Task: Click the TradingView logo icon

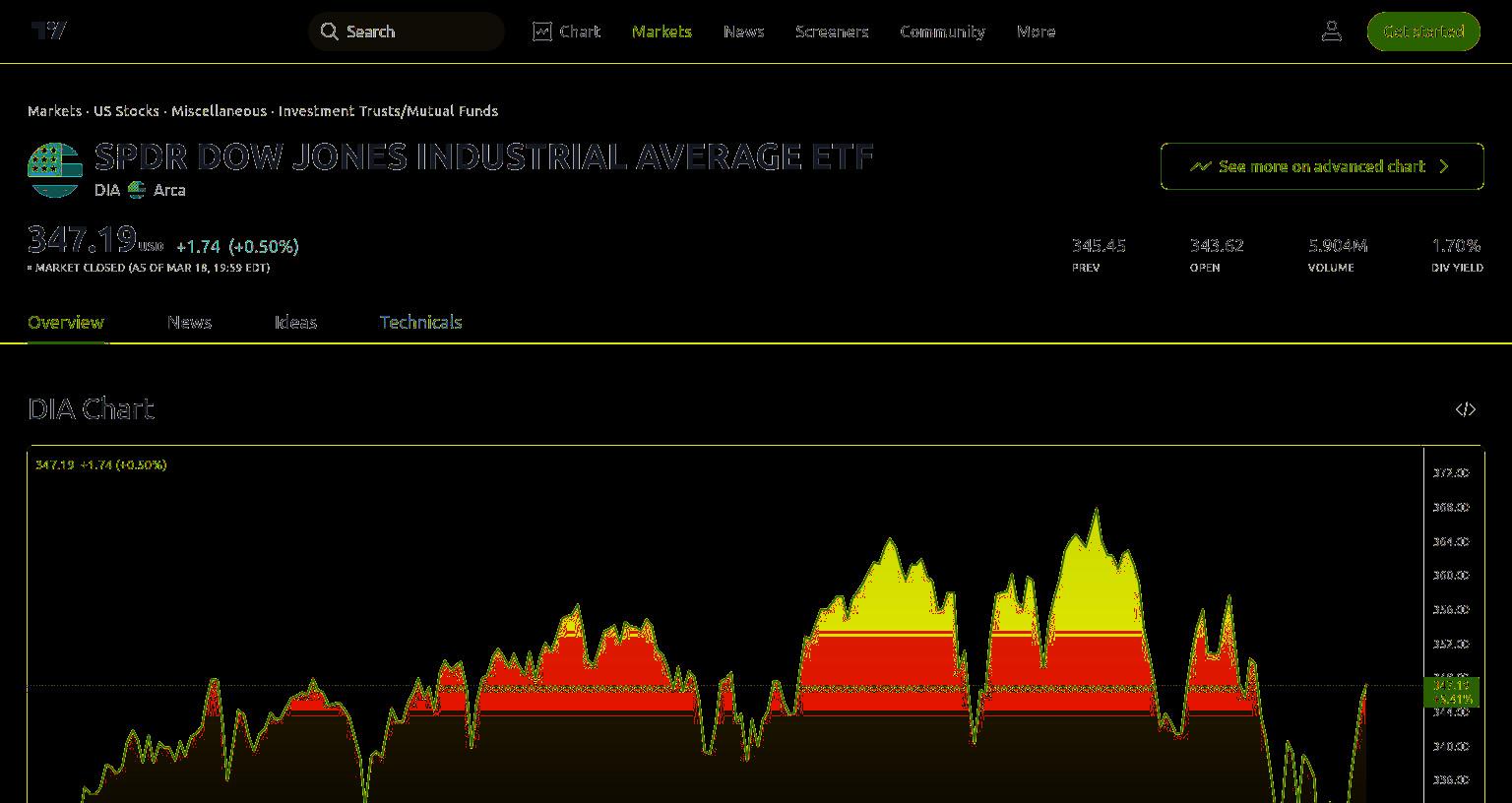Action: click(x=49, y=31)
